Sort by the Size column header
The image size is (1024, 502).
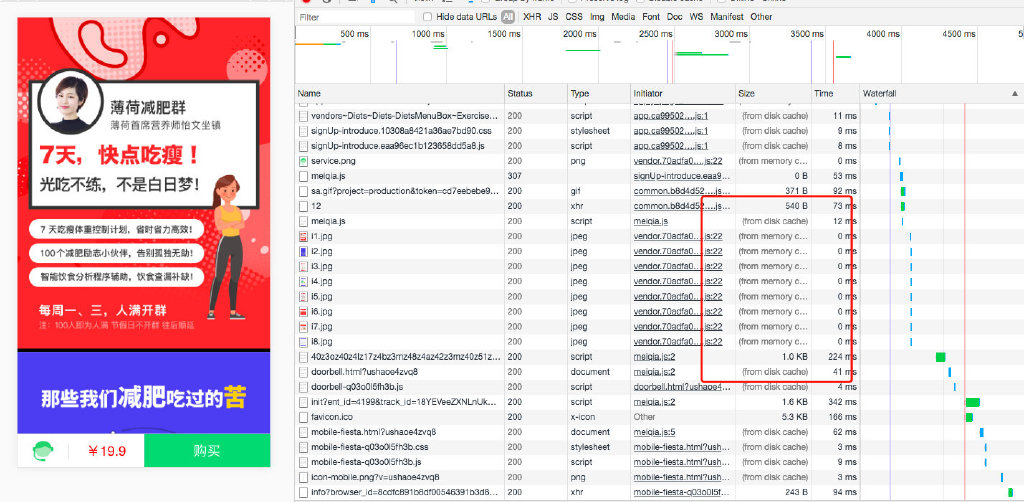coord(773,93)
